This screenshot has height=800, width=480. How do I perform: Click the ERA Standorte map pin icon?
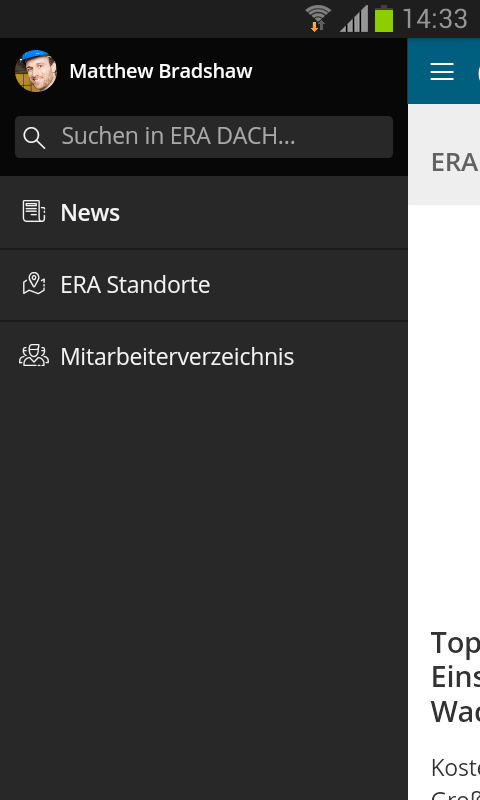pos(34,283)
